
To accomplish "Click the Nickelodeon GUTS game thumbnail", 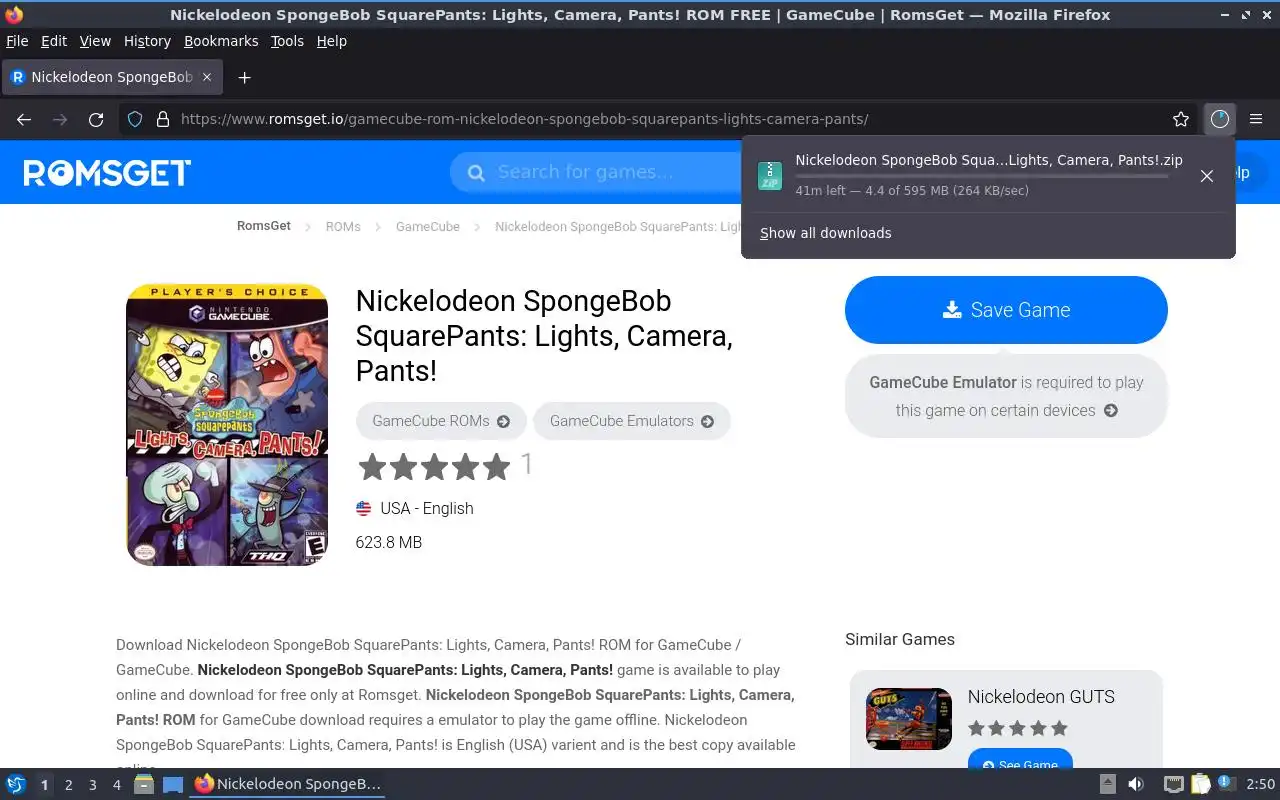I will pos(909,719).
